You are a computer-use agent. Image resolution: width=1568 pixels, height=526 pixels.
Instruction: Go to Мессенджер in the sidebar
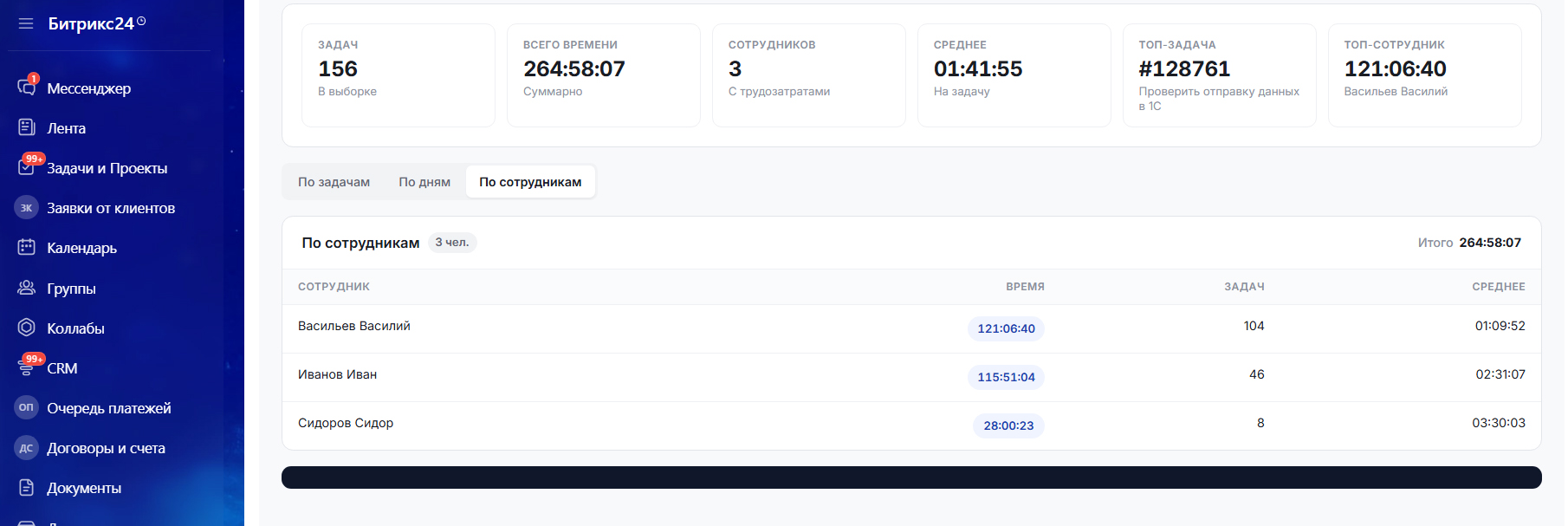point(89,88)
